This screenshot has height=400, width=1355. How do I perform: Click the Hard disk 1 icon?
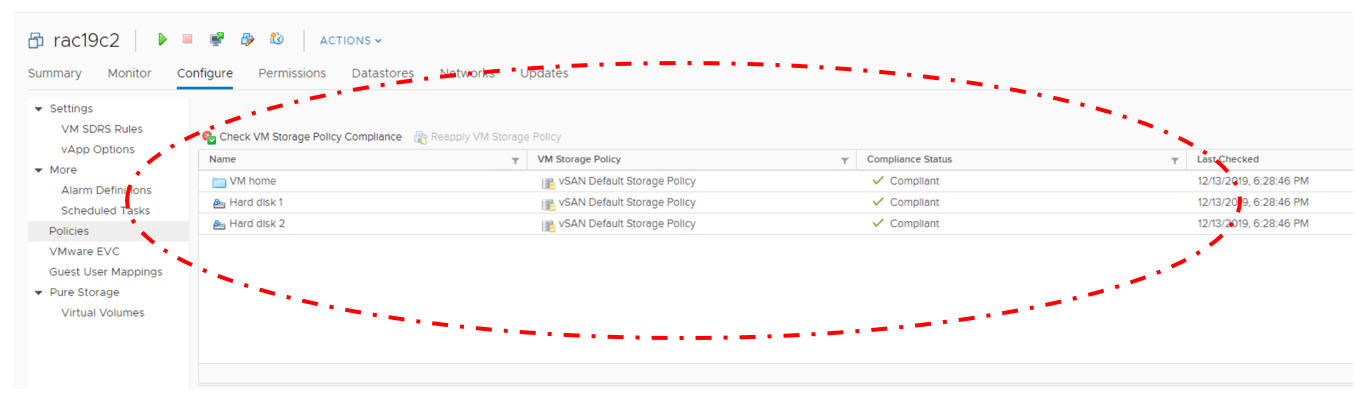coord(220,203)
